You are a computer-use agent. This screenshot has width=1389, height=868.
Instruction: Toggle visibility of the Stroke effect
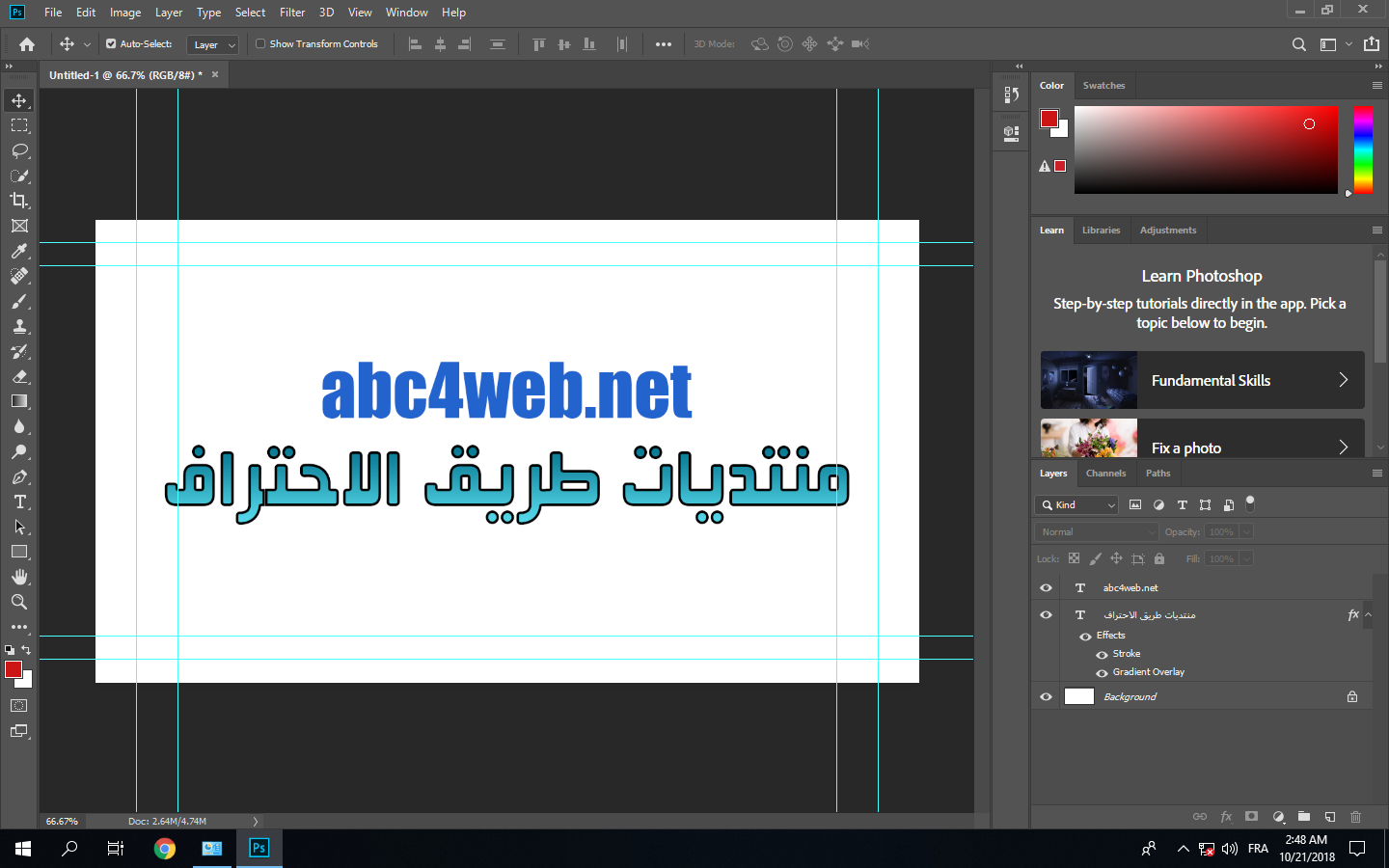click(1102, 654)
